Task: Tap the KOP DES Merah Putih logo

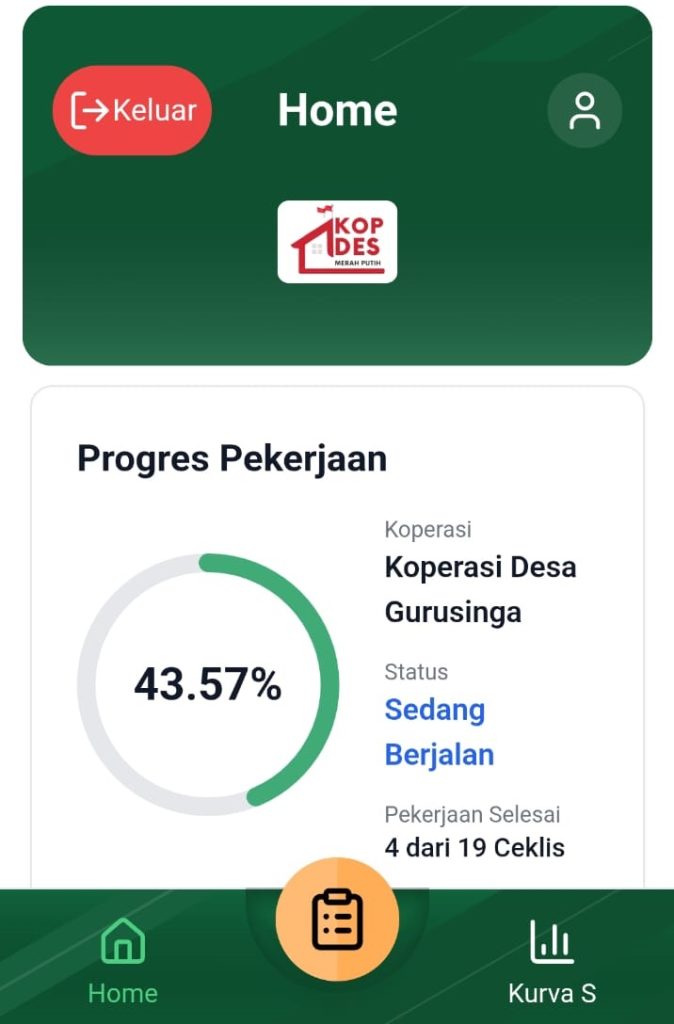Action: coord(337,242)
